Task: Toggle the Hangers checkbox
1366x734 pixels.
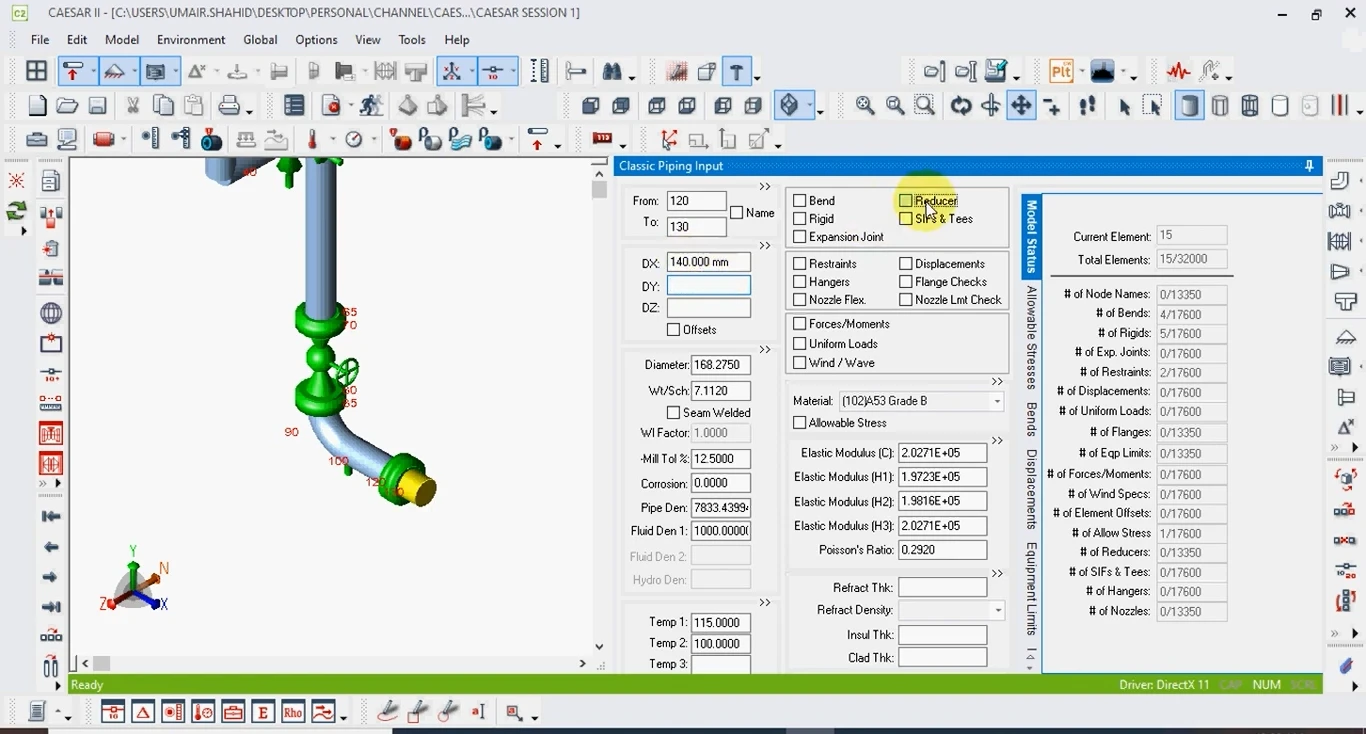Action: point(800,282)
